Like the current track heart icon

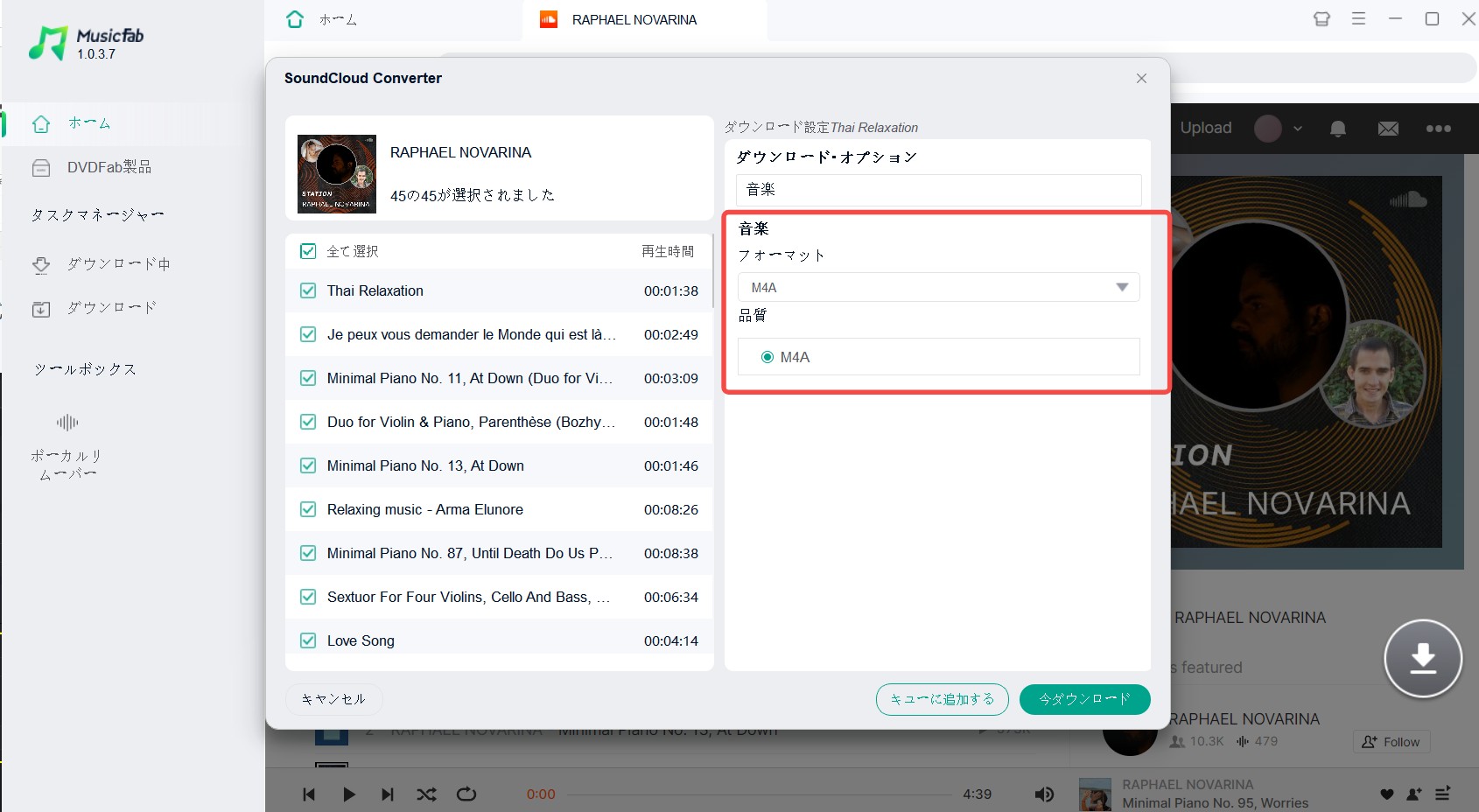point(1387,794)
